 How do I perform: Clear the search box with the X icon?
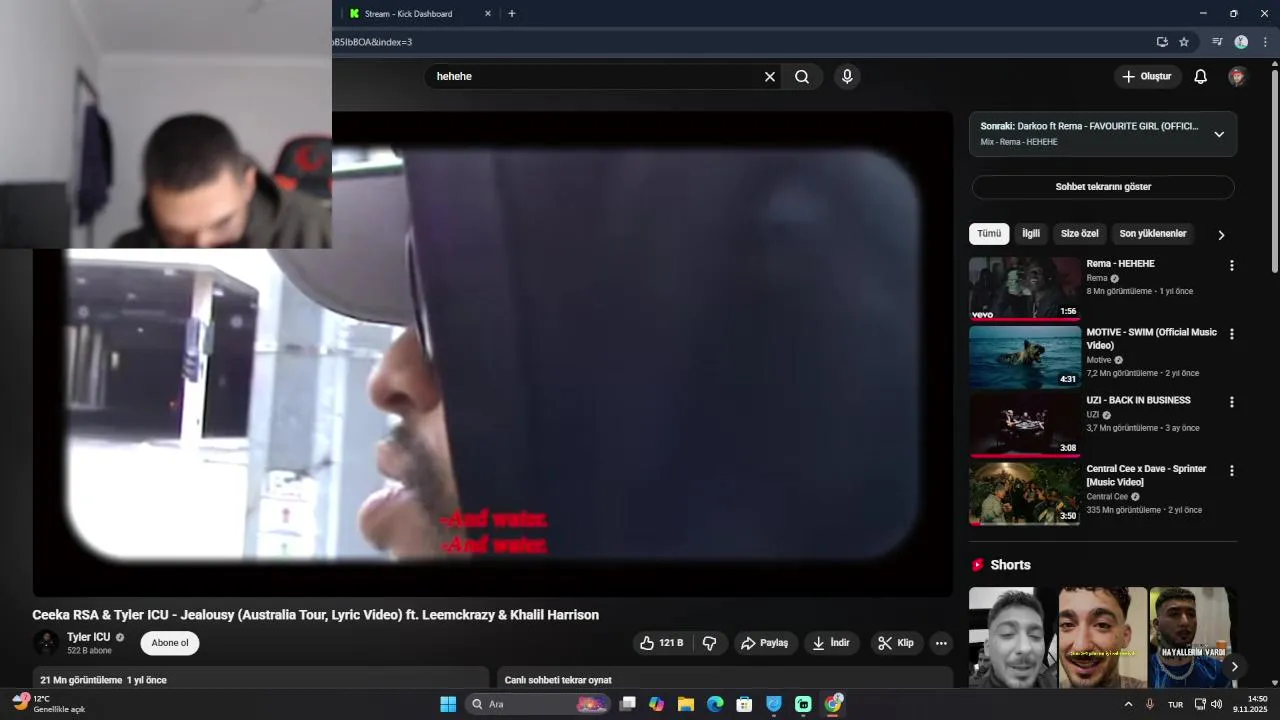pyautogui.click(x=770, y=77)
